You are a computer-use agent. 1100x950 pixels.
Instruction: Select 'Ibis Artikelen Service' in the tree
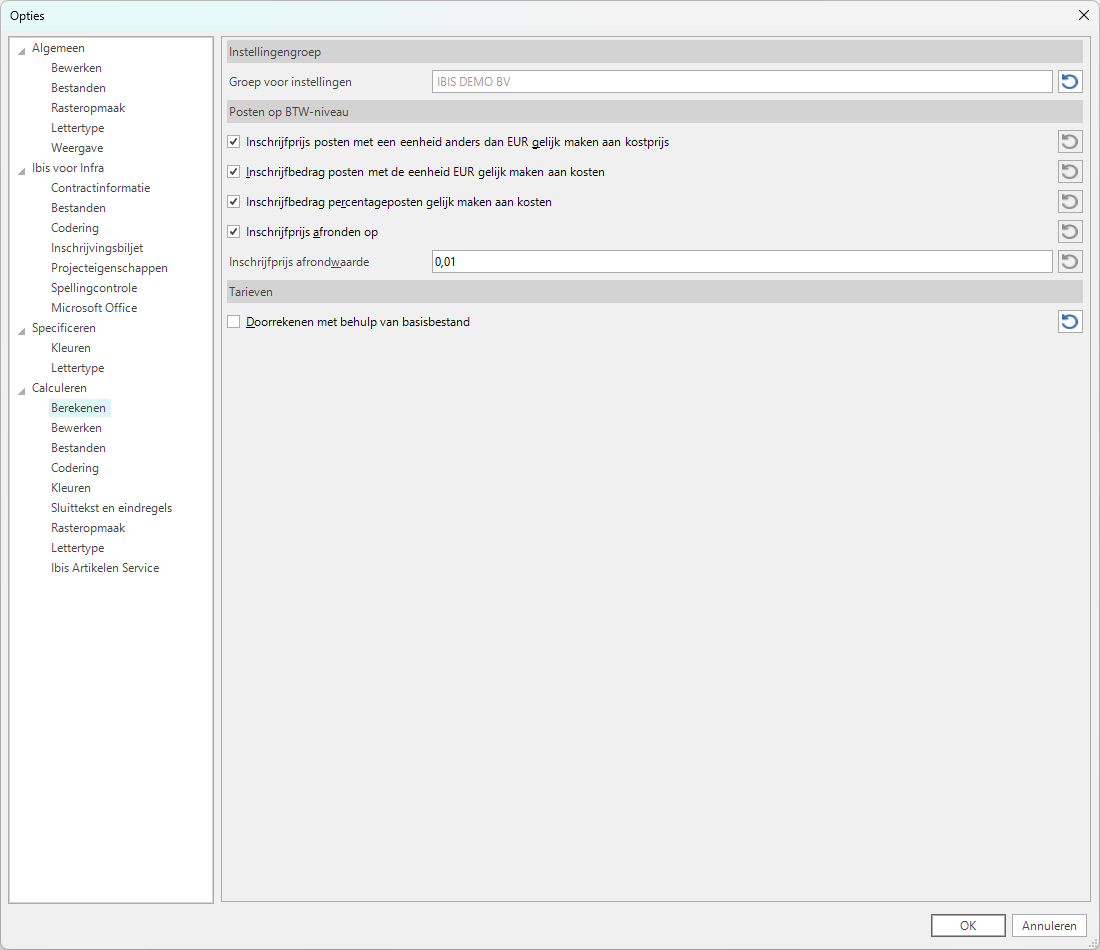tap(105, 568)
